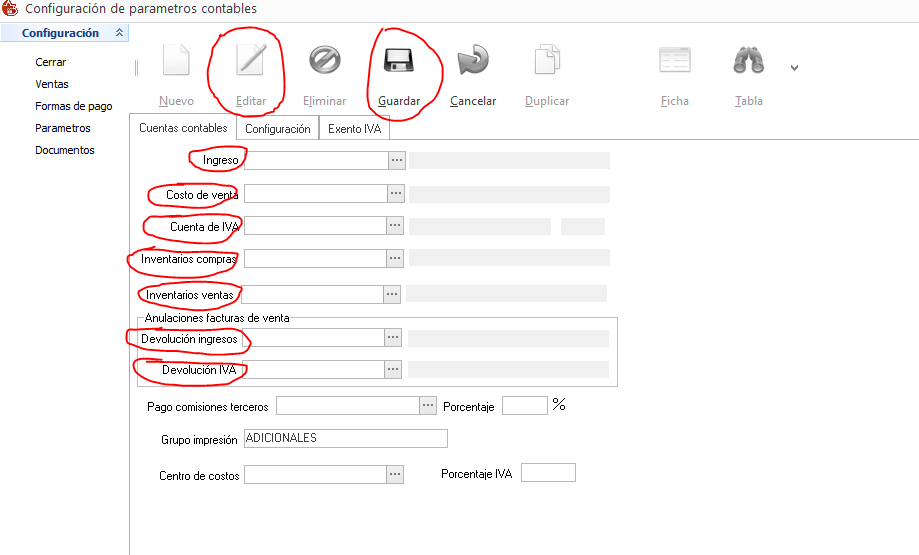
Task: Open the Costo de venta lookup button
Action: point(396,194)
